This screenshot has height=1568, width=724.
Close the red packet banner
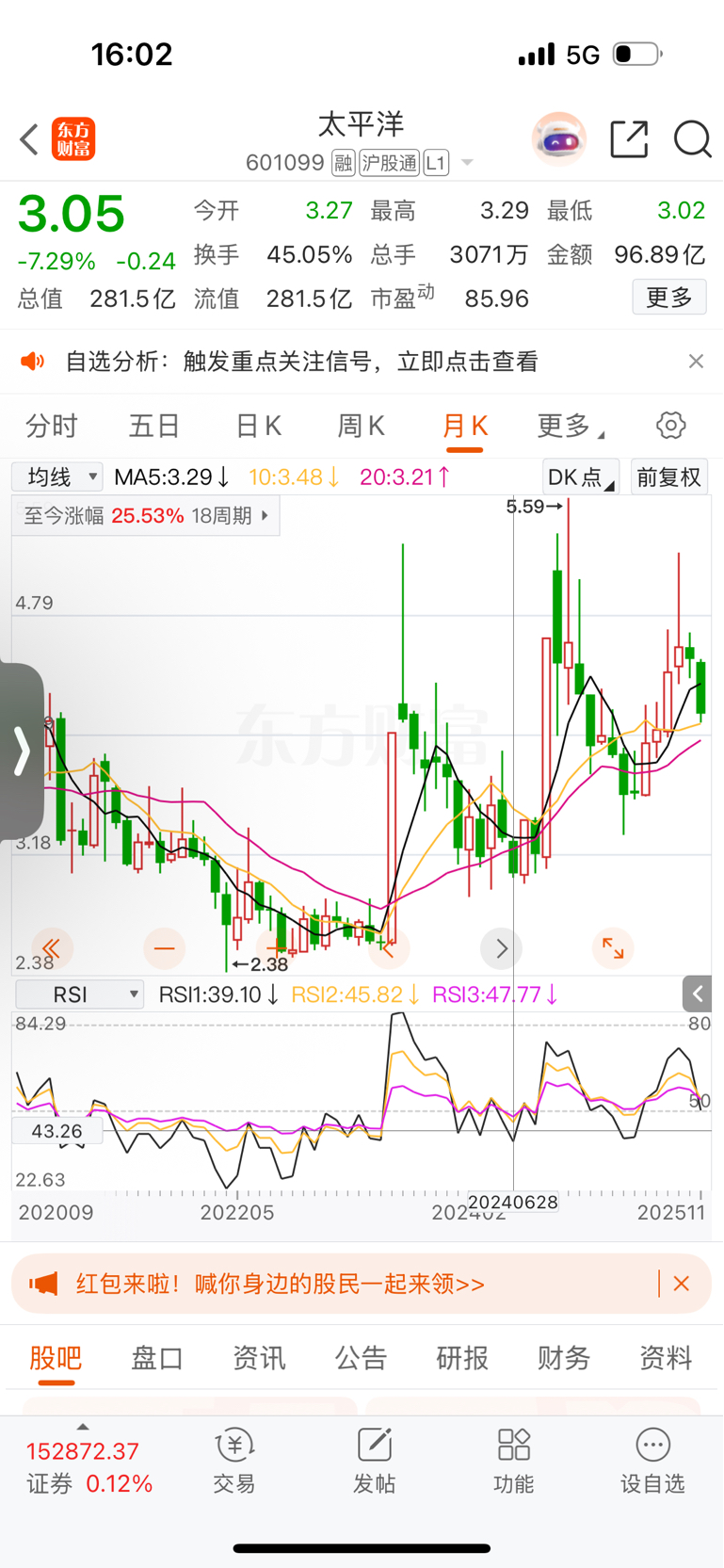click(x=682, y=1284)
